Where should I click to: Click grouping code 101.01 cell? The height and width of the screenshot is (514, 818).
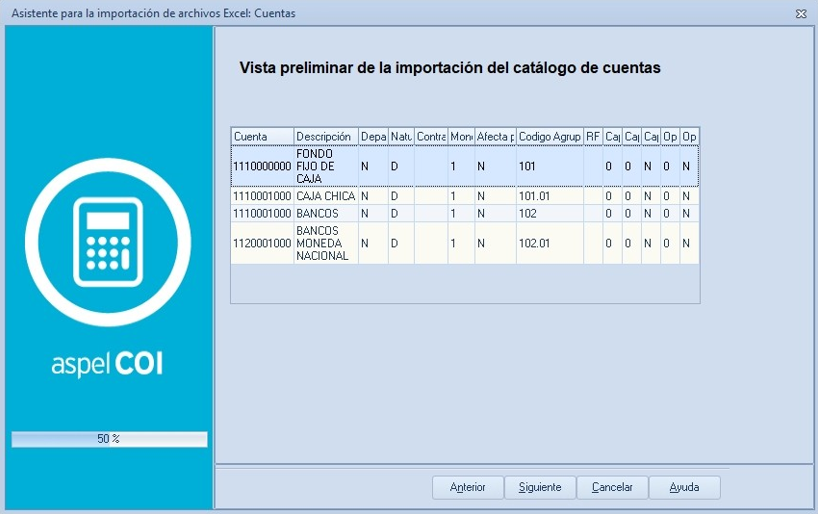550,196
